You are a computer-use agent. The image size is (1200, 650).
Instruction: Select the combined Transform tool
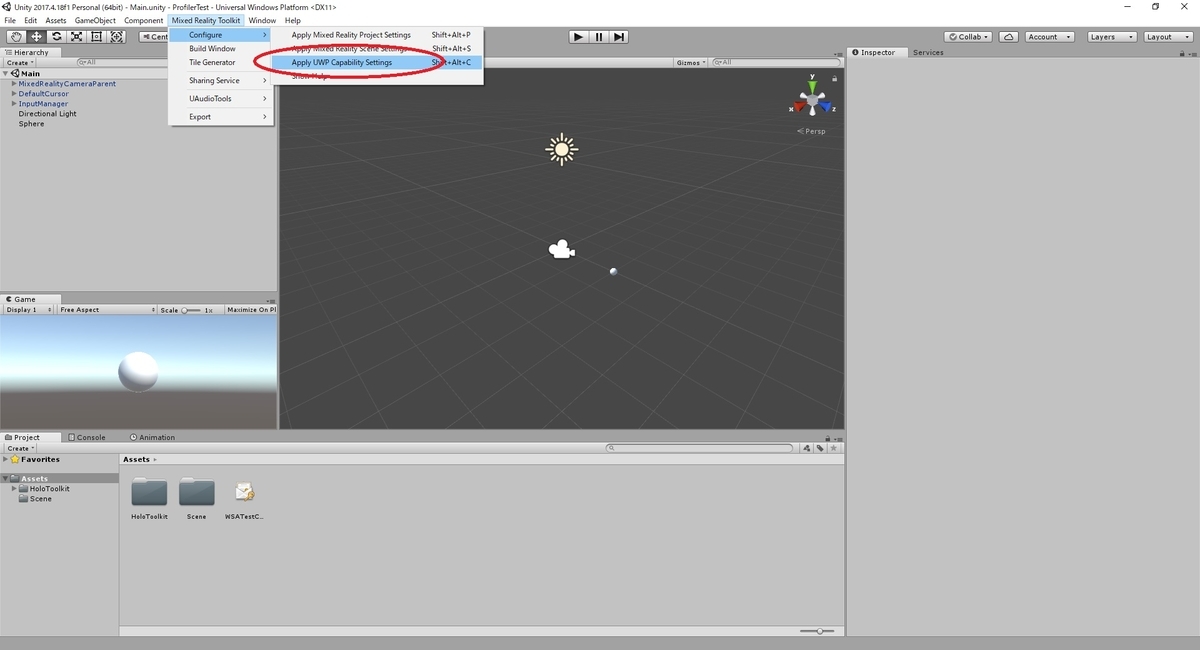117,37
